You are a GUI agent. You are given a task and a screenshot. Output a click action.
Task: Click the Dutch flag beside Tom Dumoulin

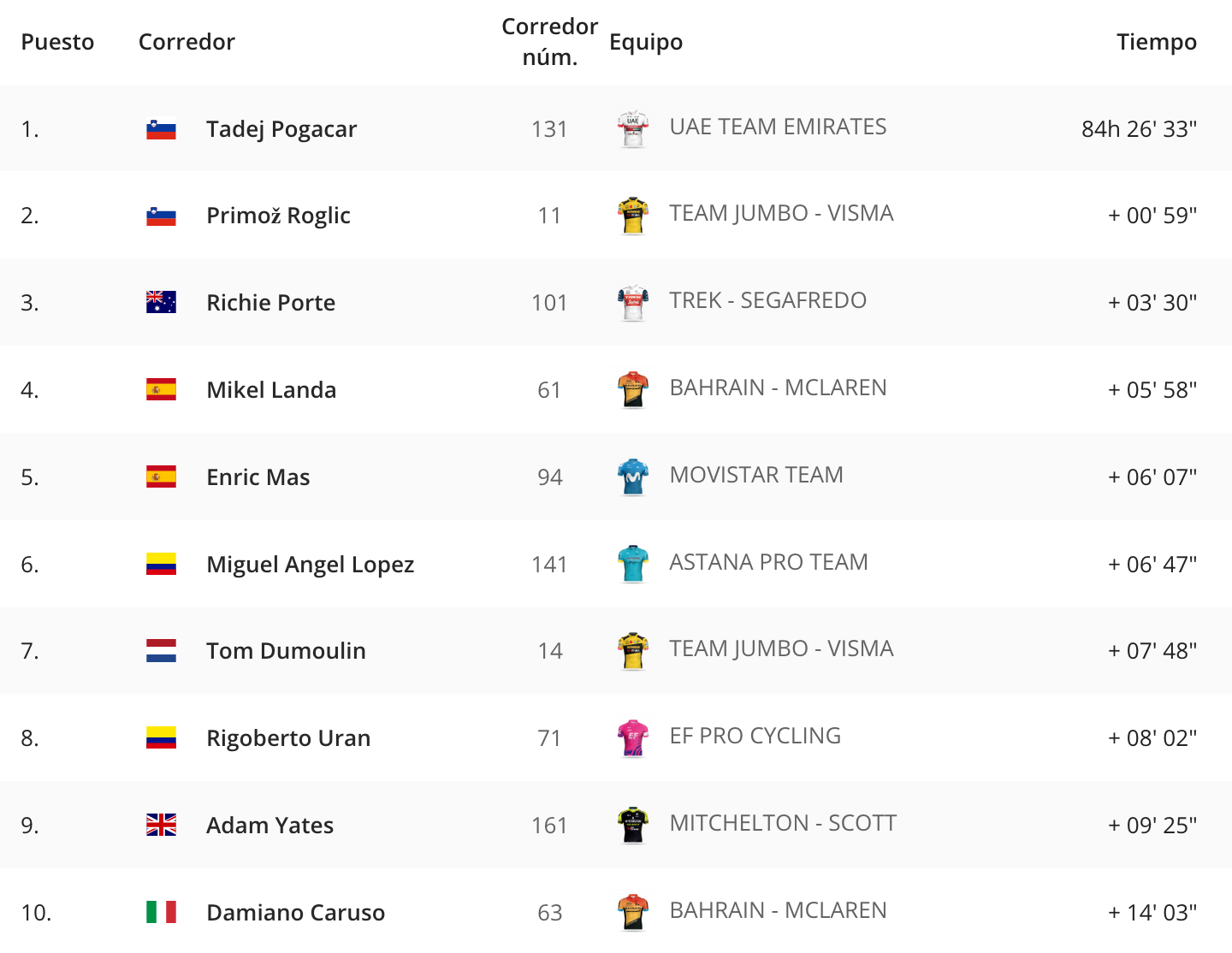161,651
